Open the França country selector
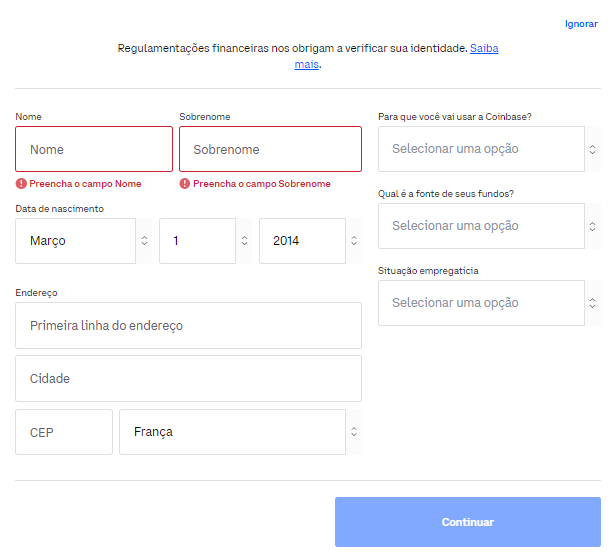612x560 pixels. click(x=232, y=432)
